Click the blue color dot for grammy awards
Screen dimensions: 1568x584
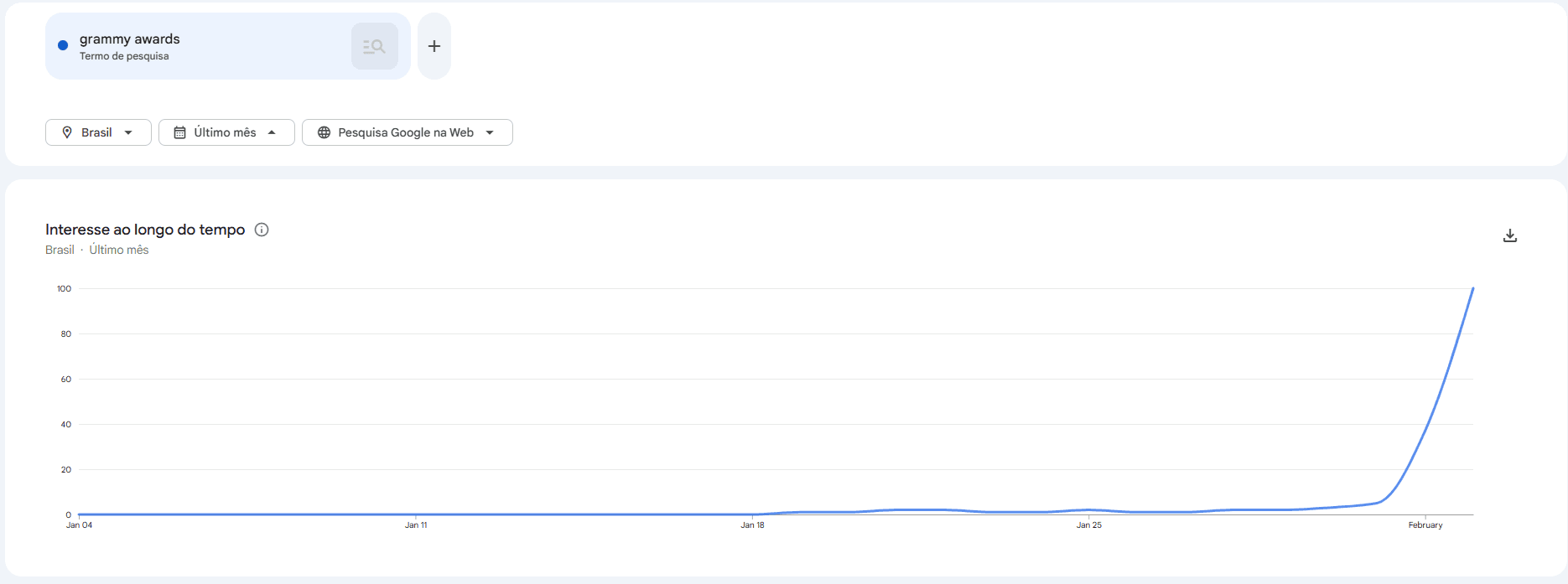[63, 45]
